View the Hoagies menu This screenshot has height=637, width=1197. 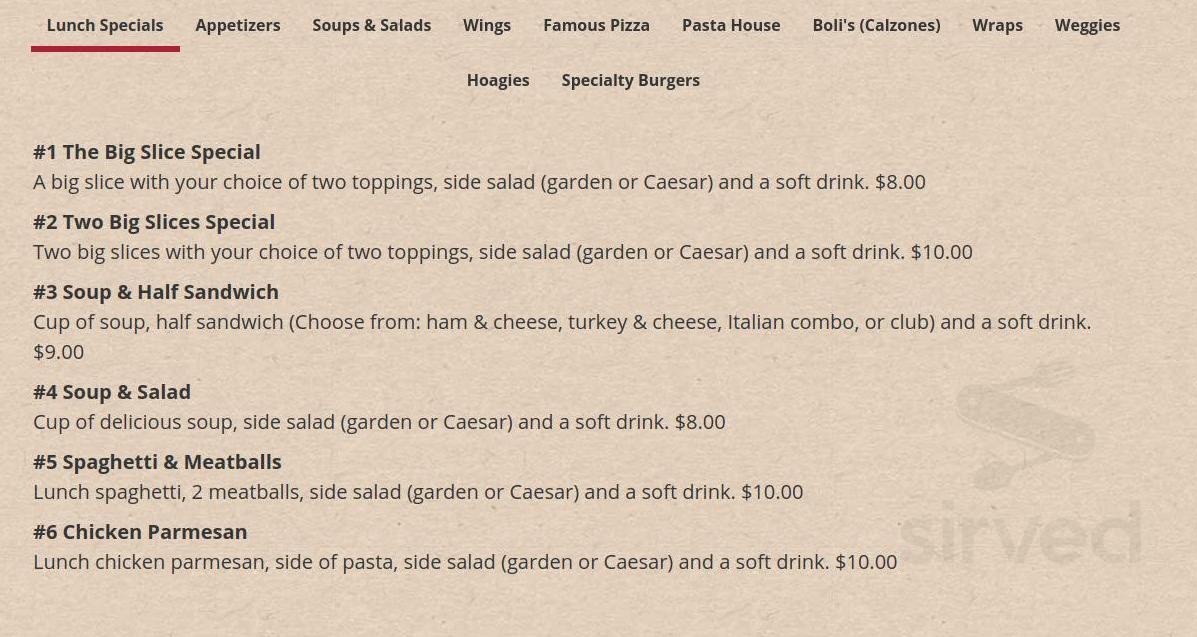pos(498,80)
